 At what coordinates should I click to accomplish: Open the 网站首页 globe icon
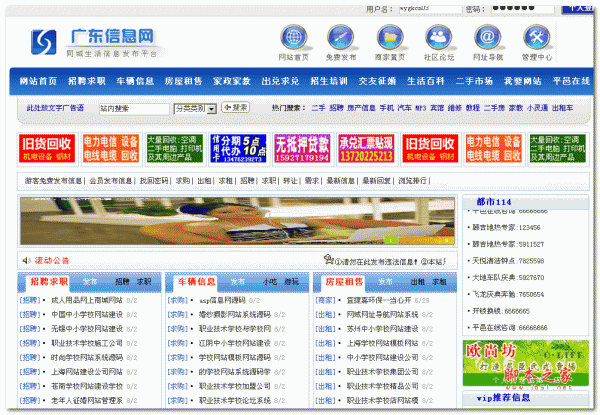click(293, 37)
